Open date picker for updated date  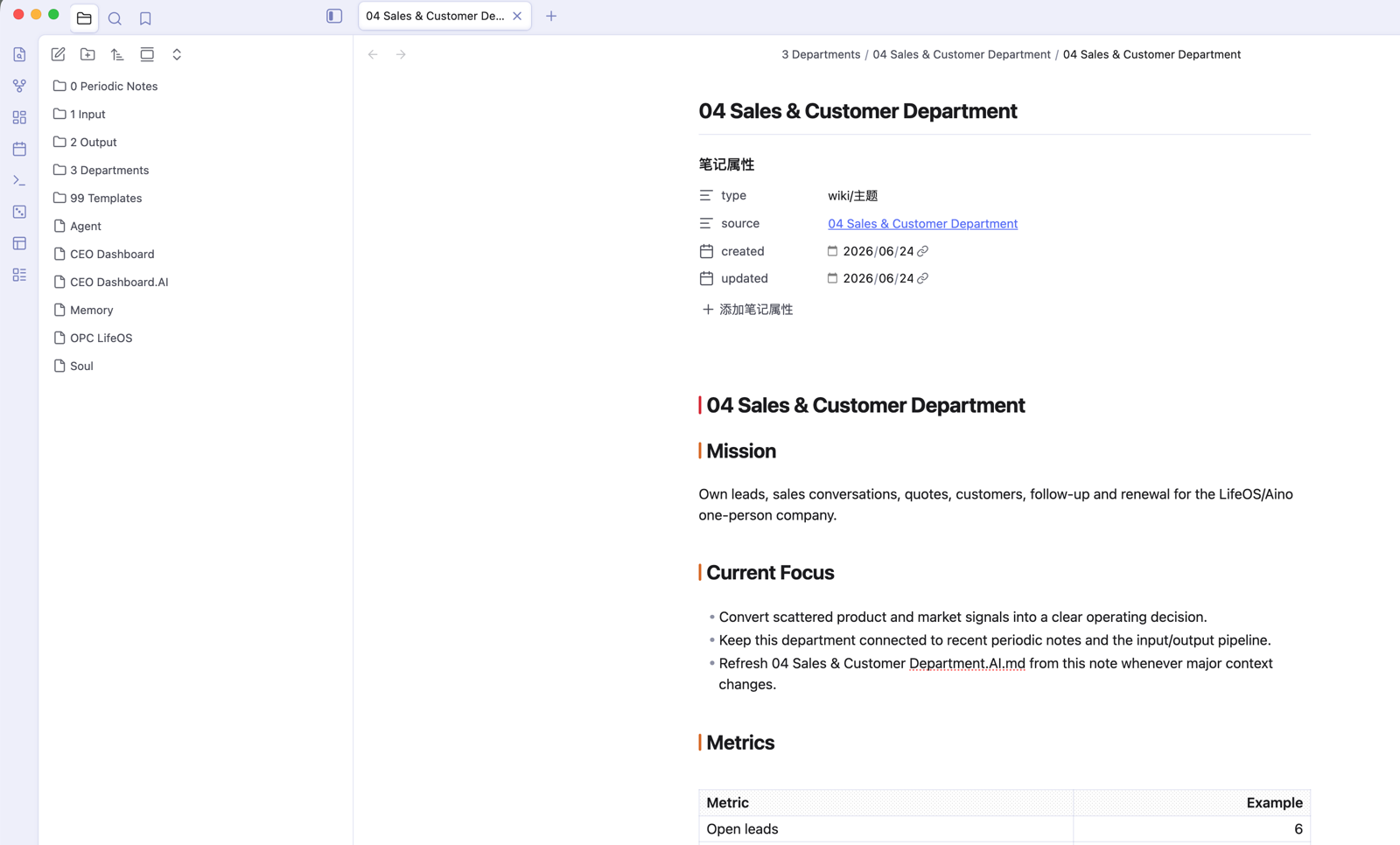pyautogui.click(x=832, y=278)
